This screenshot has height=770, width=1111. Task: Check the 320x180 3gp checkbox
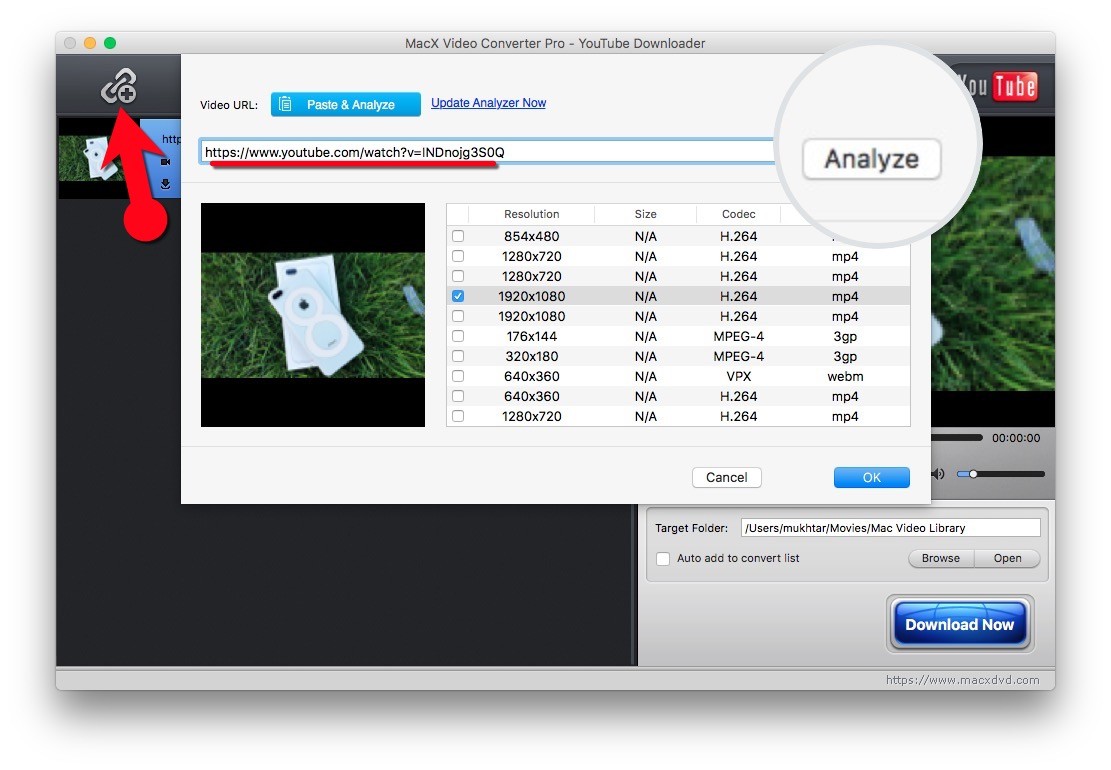point(458,356)
